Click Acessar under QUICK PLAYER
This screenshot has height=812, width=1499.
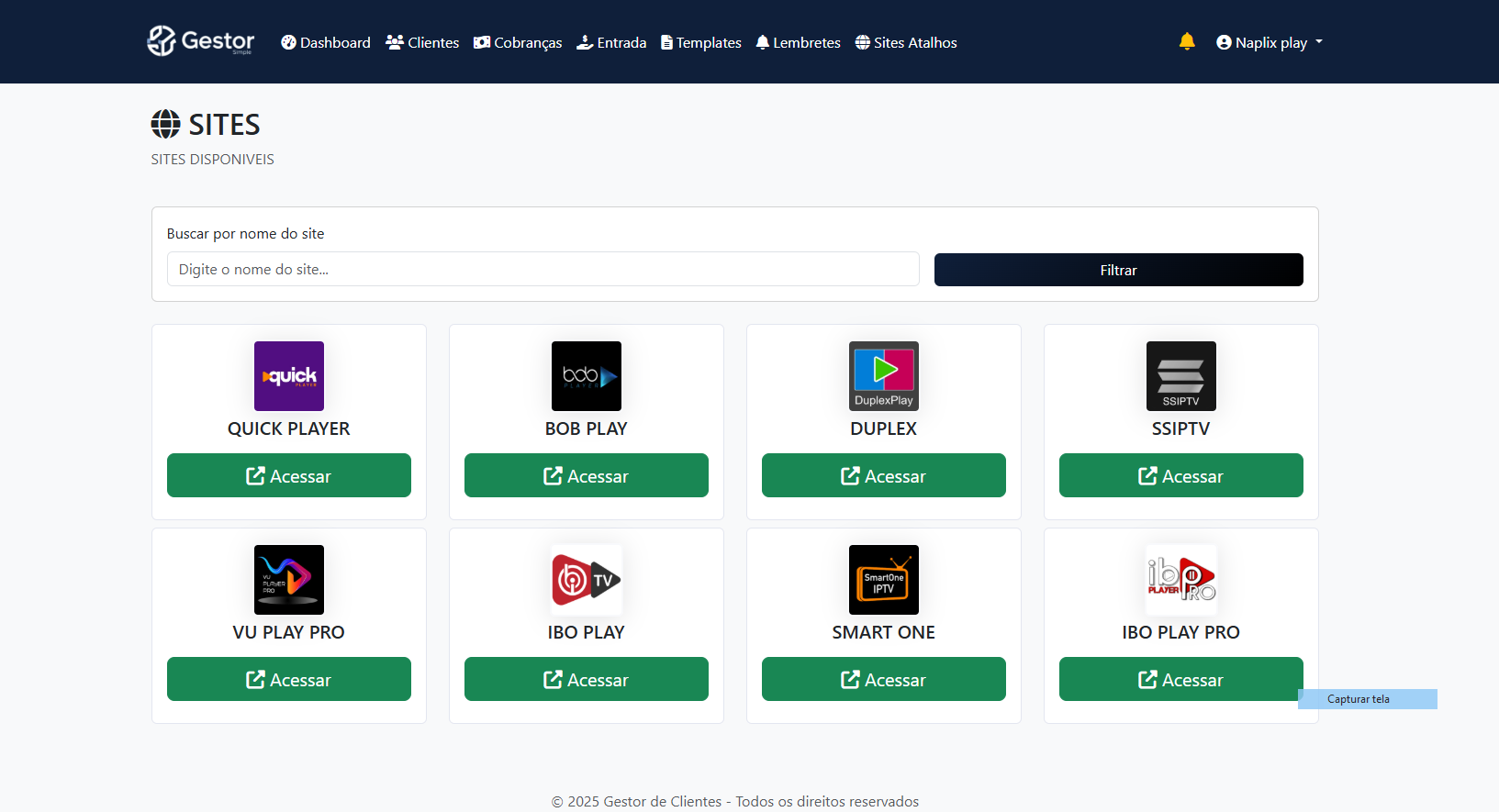pyautogui.click(x=288, y=475)
